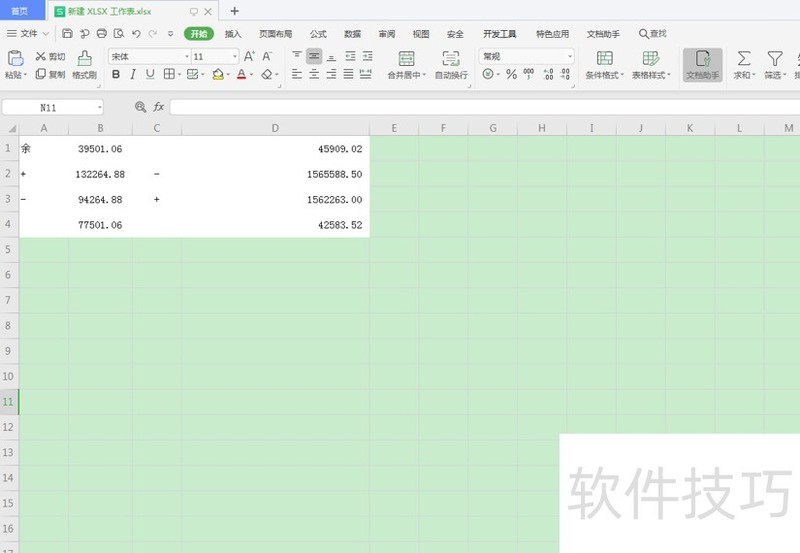Click the 查找 search command
800x553 pixels.
(x=653, y=34)
